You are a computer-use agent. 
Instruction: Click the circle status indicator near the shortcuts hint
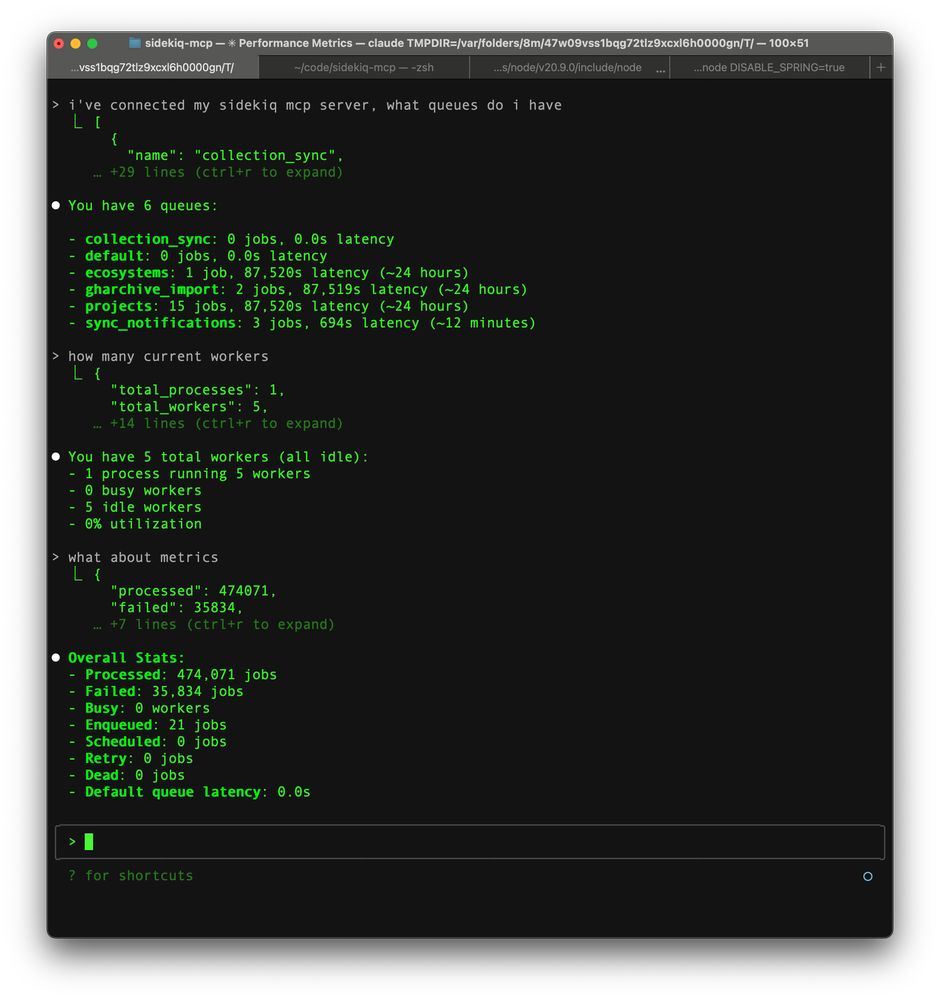(867, 876)
